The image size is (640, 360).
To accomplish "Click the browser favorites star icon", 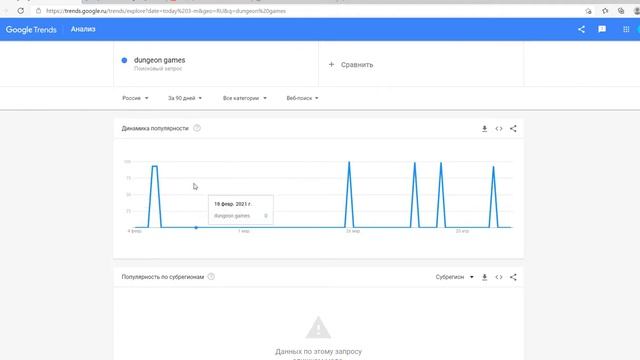I will [605, 11].
